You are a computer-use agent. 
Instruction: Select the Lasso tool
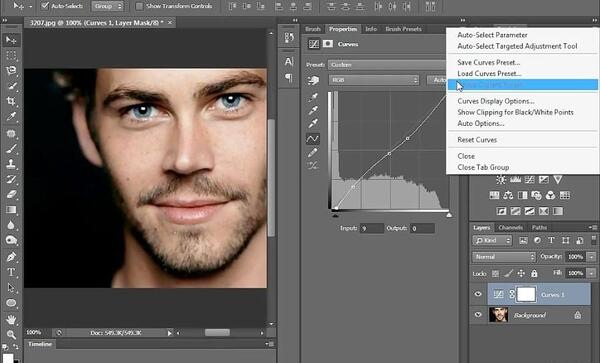(11, 71)
